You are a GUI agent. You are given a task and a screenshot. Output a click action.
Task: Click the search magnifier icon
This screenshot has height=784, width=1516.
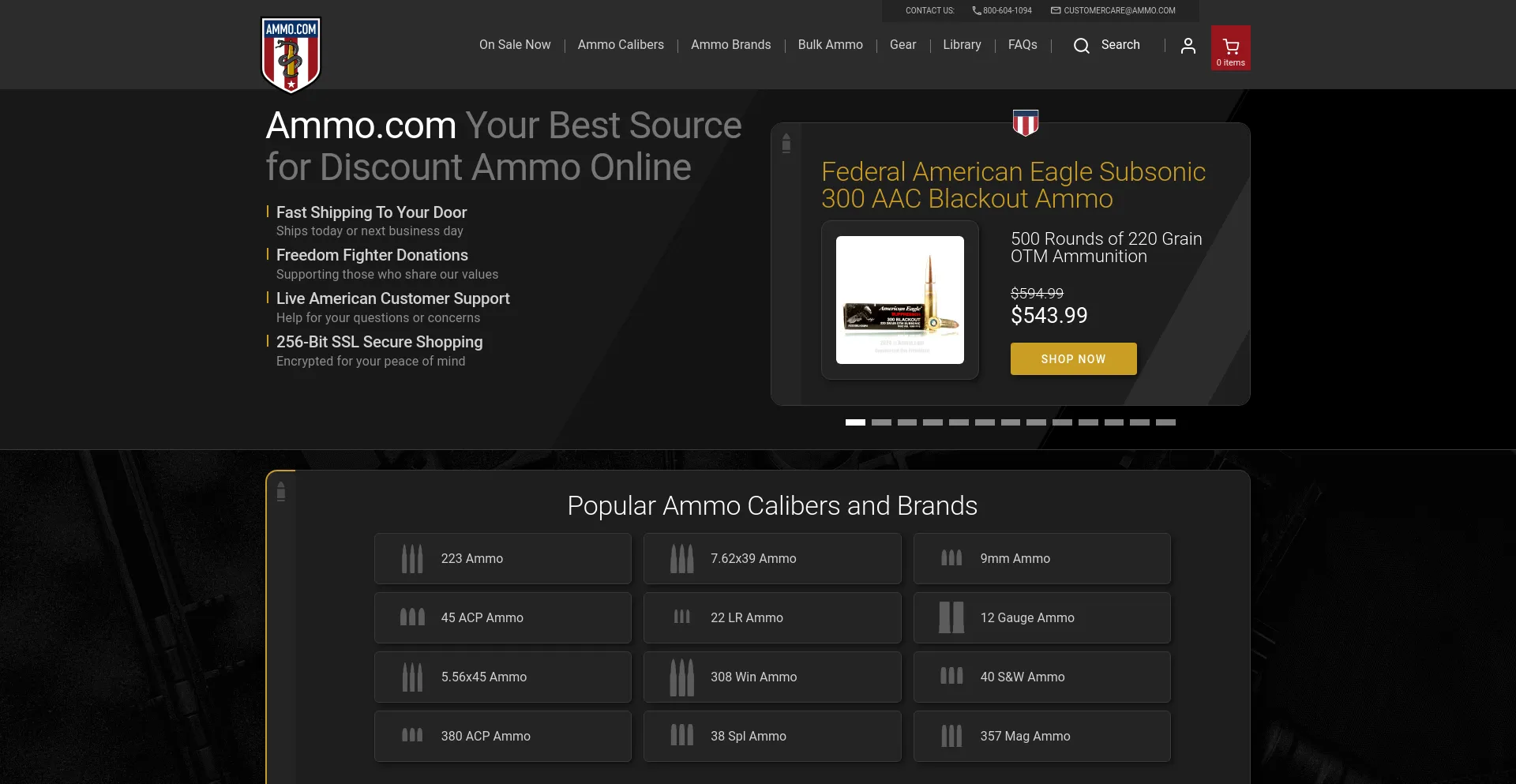click(x=1081, y=46)
